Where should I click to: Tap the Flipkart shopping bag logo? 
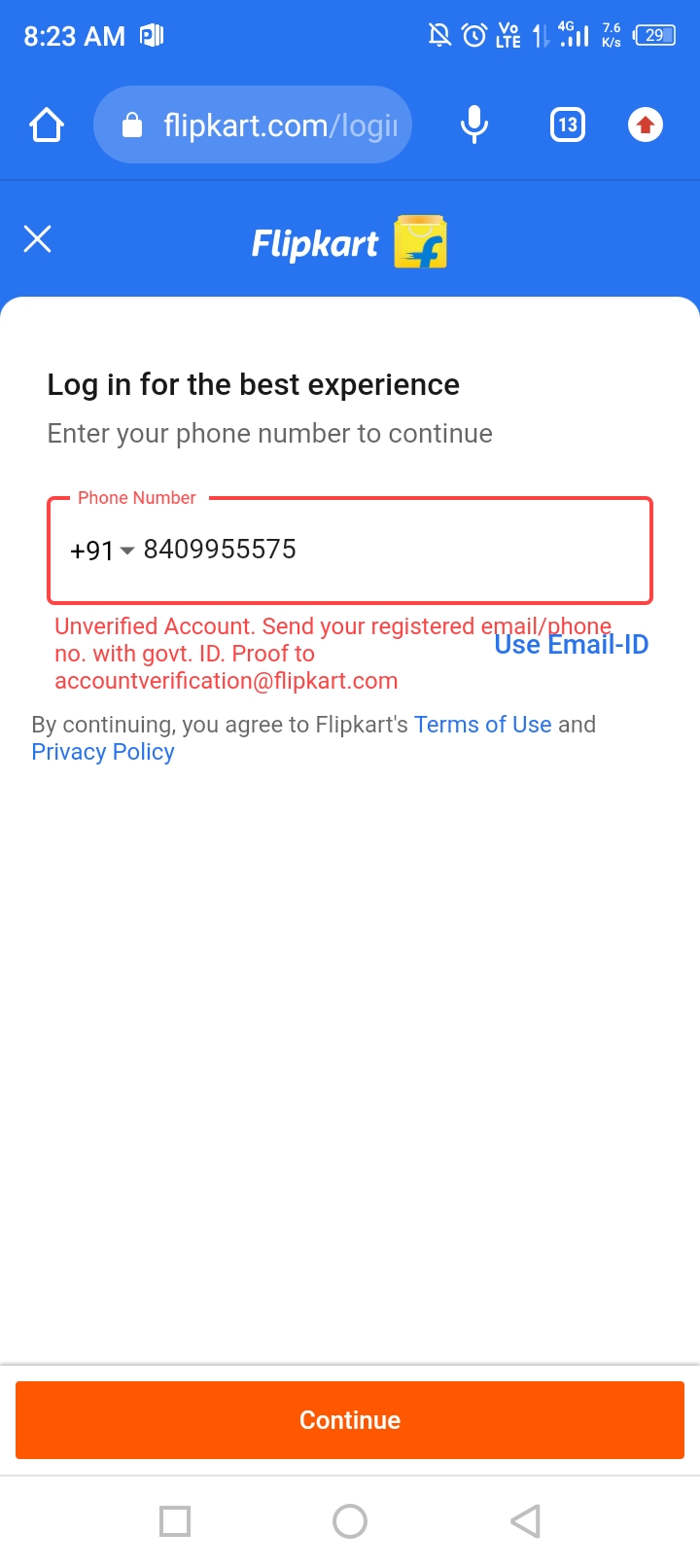click(x=420, y=242)
